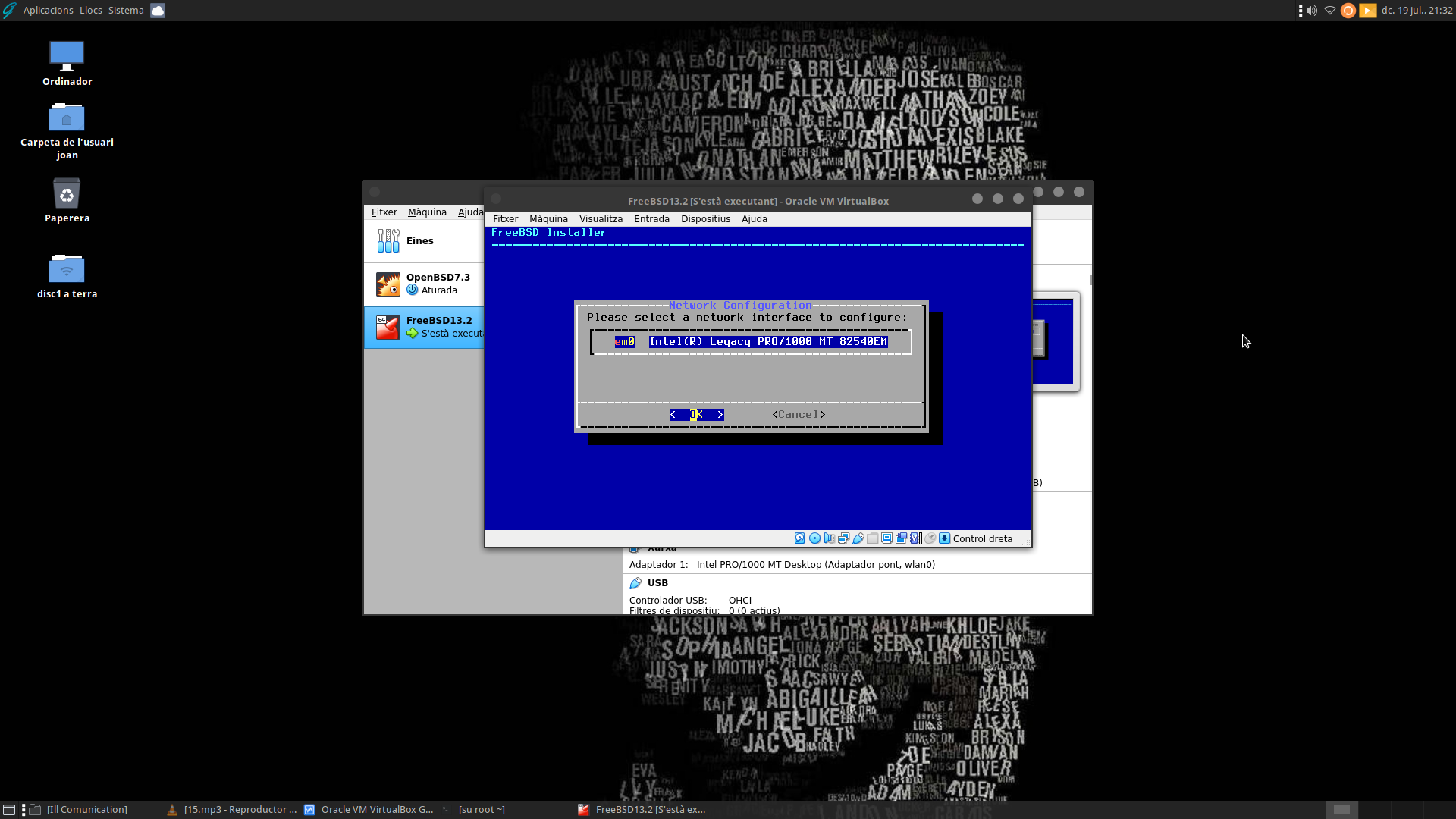Click the yellow play tray icon
The width and height of the screenshot is (1456, 819).
[1368, 11]
